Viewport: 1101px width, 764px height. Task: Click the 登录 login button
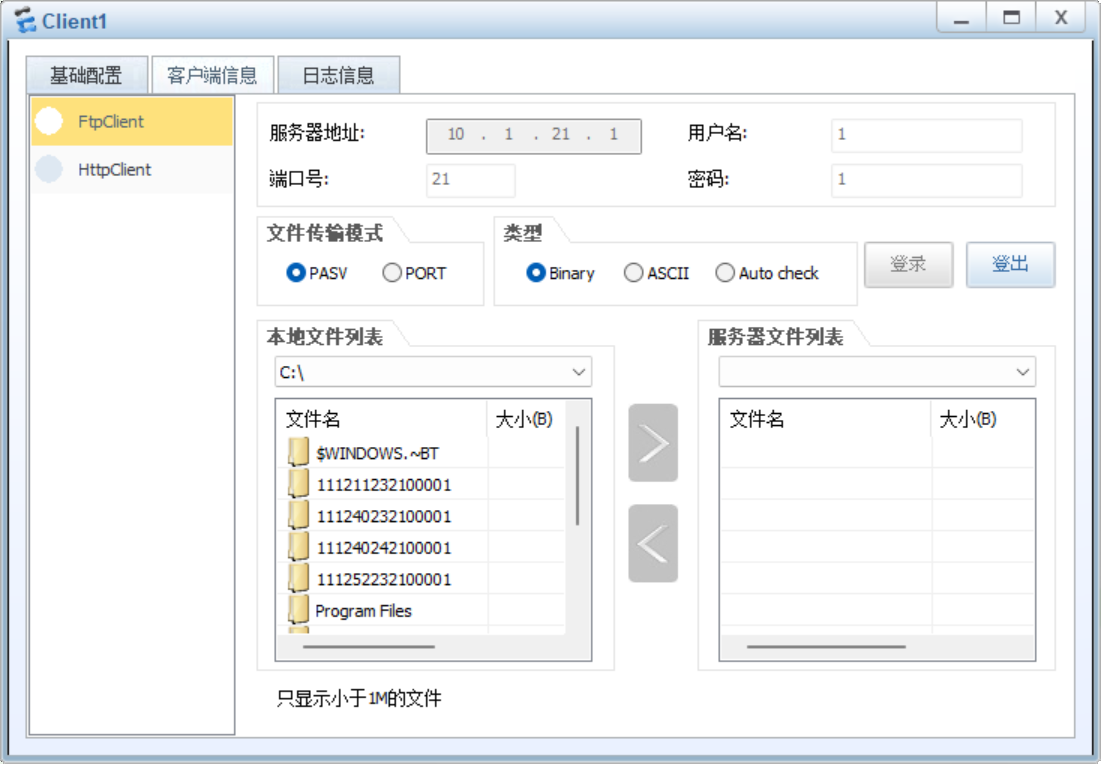tap(909, 265)
